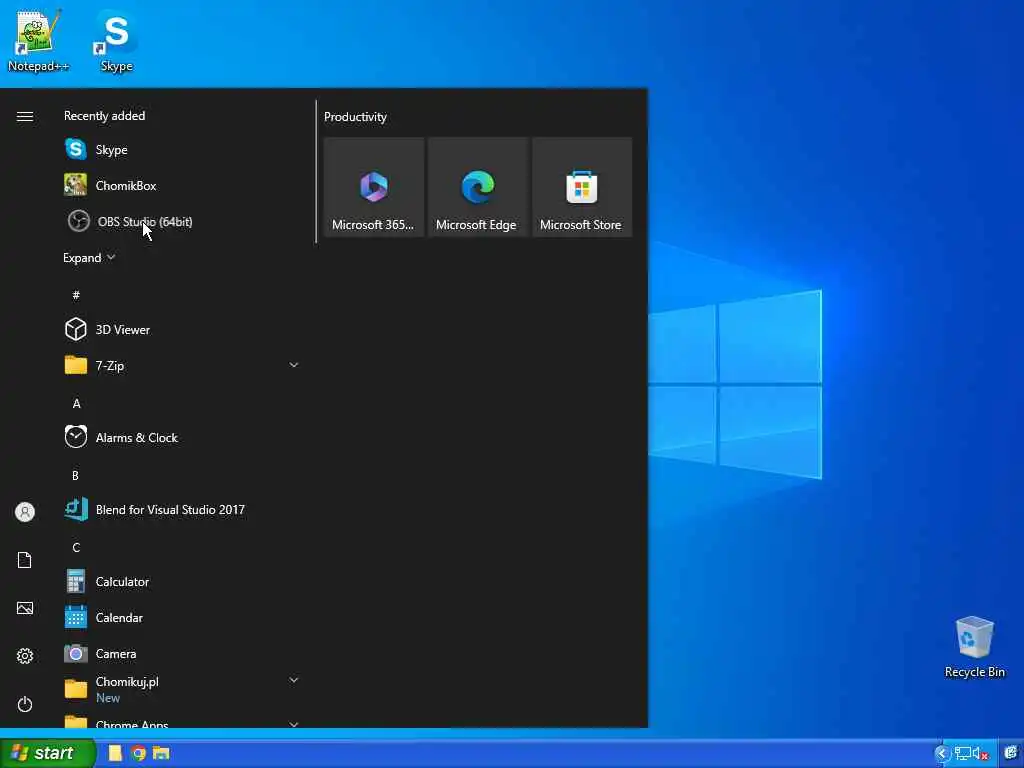Image resolution: width=1024 pixels, height=768 pixels.
Task: Open the 3D Viewer app
Action: tap(182, 330)
